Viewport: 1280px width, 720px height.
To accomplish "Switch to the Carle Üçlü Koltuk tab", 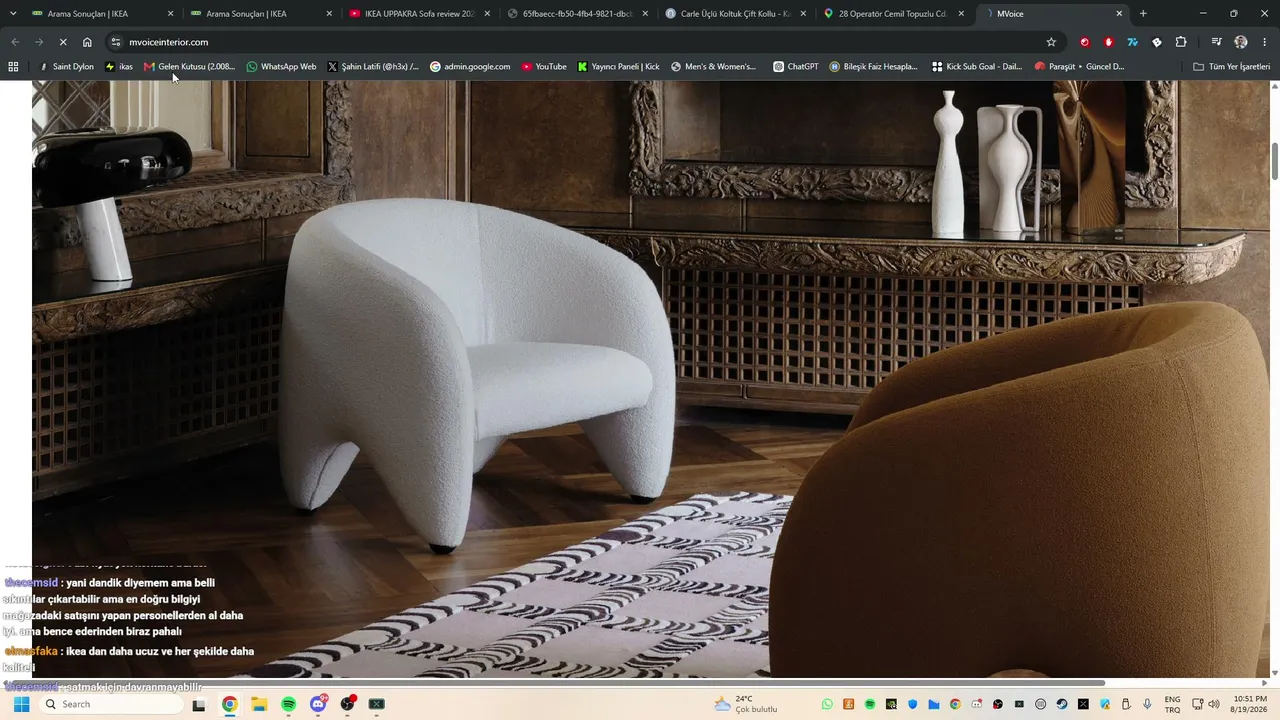I will tap(735, 14).
